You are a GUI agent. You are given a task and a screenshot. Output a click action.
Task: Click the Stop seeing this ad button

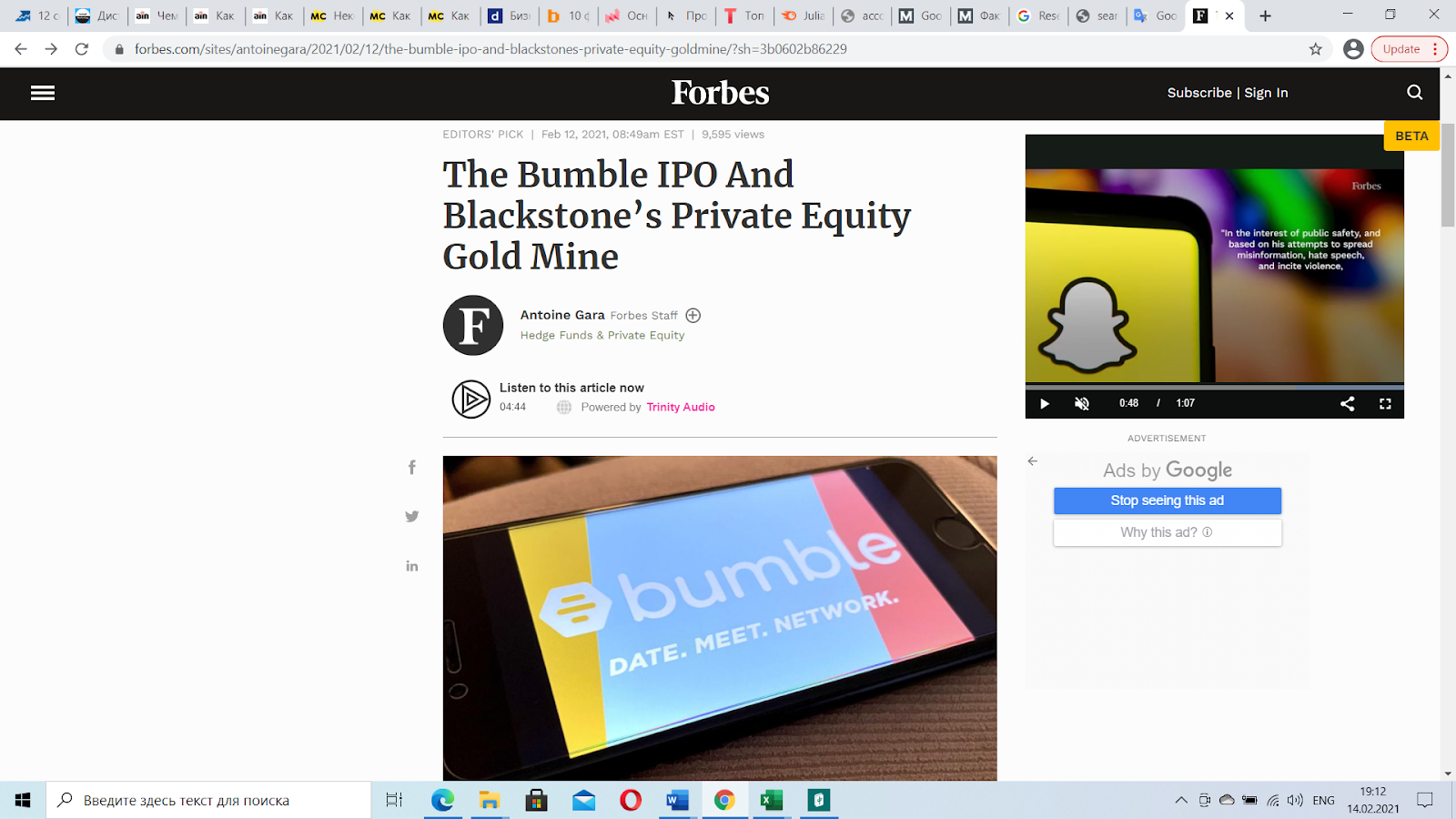[1168, 500]
